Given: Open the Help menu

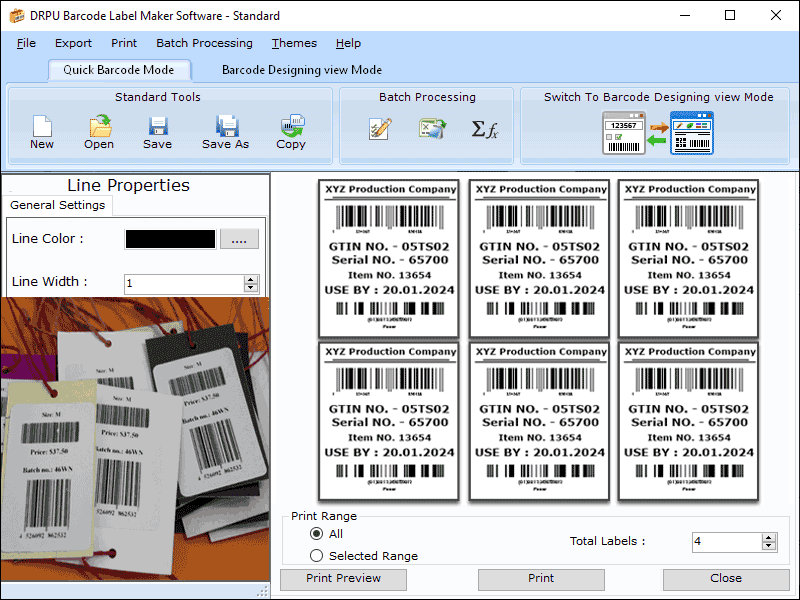Looking at the screenshot, I should 348,43.
